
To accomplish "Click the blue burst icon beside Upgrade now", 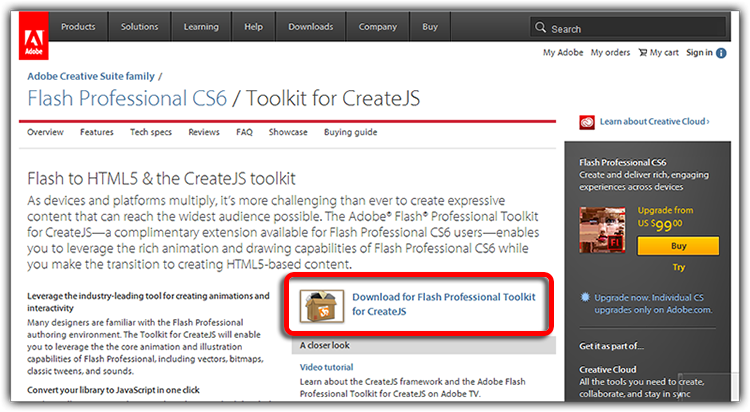I will 585,297.
